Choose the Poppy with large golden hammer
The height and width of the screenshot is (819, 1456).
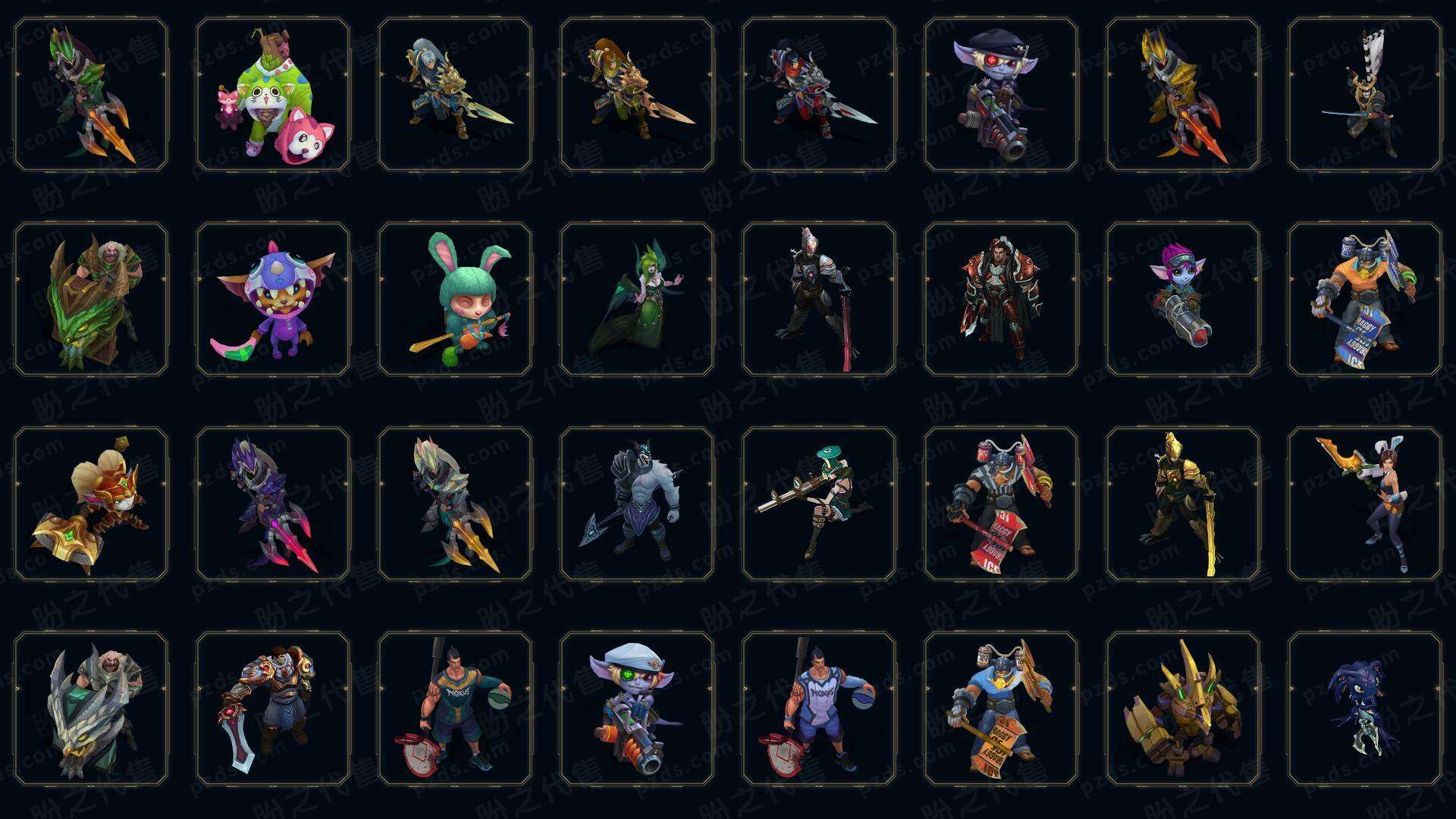[x=91, y=504]
